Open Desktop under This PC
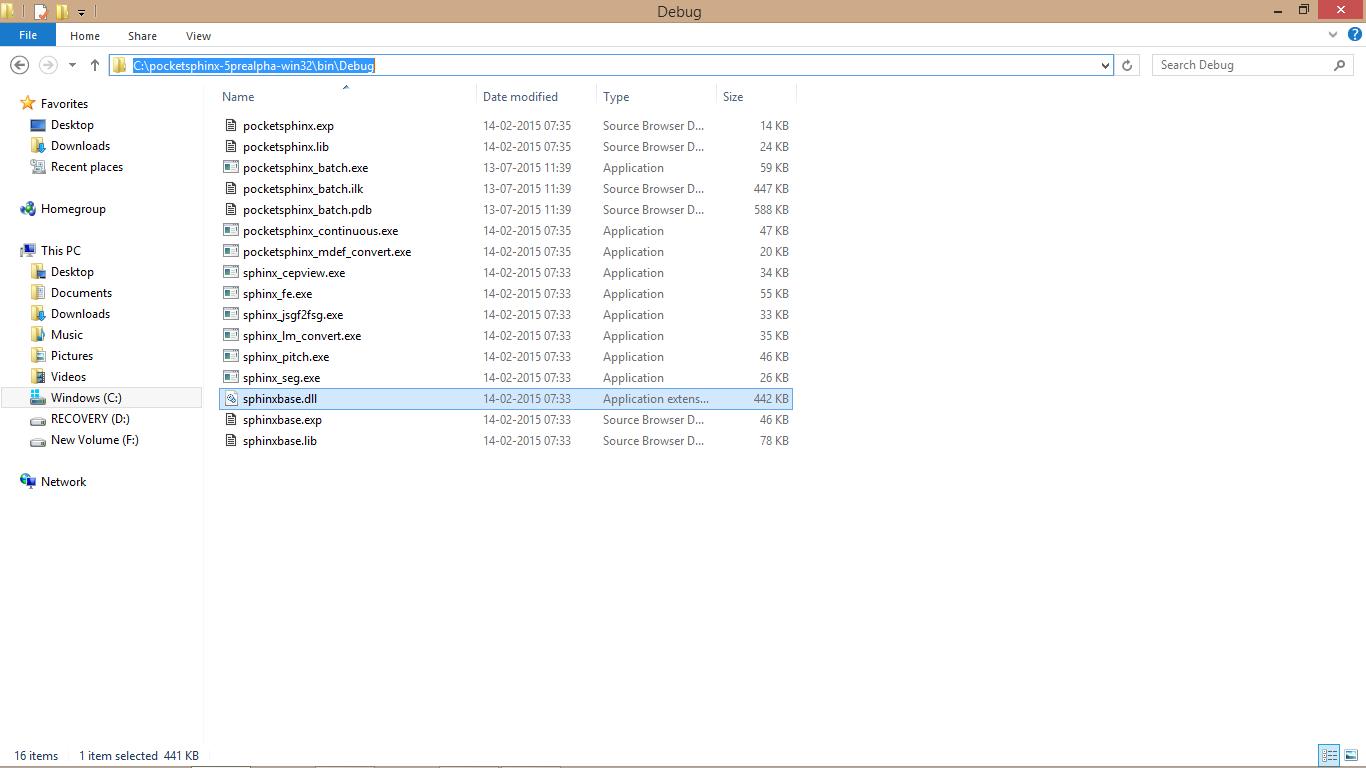 [72, 272]
